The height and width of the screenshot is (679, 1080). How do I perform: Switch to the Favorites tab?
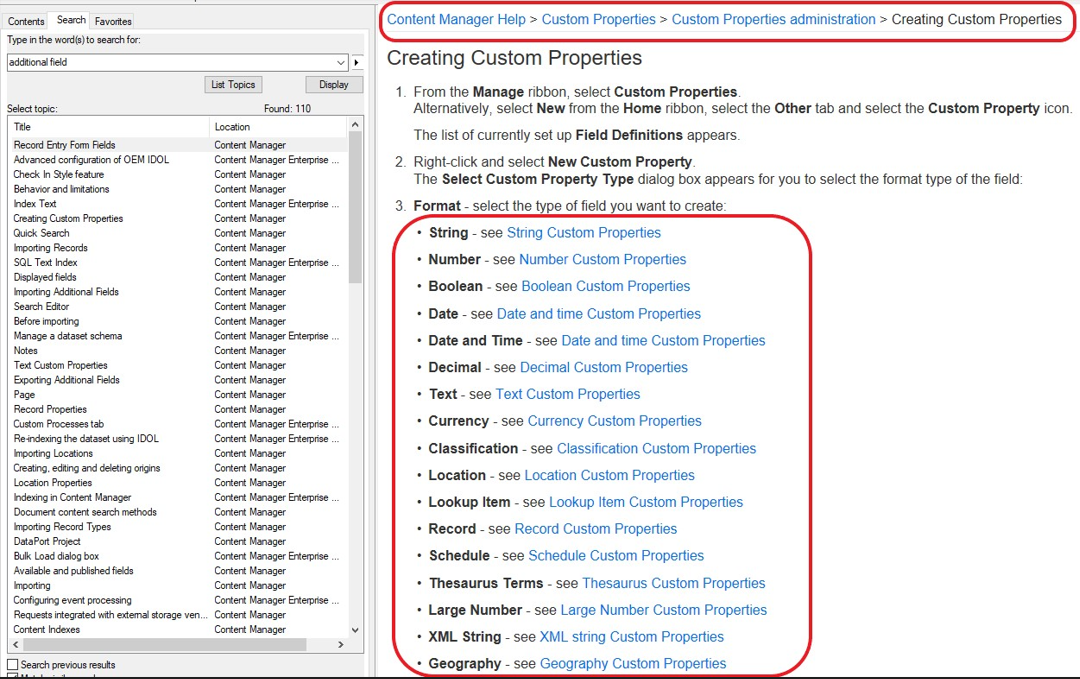[113, 21]
